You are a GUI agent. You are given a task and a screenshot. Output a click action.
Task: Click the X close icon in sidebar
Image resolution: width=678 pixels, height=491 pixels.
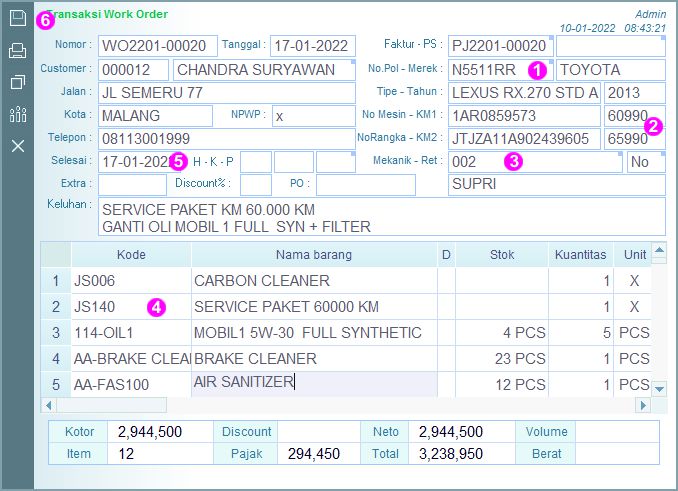(x=17, y=146)
